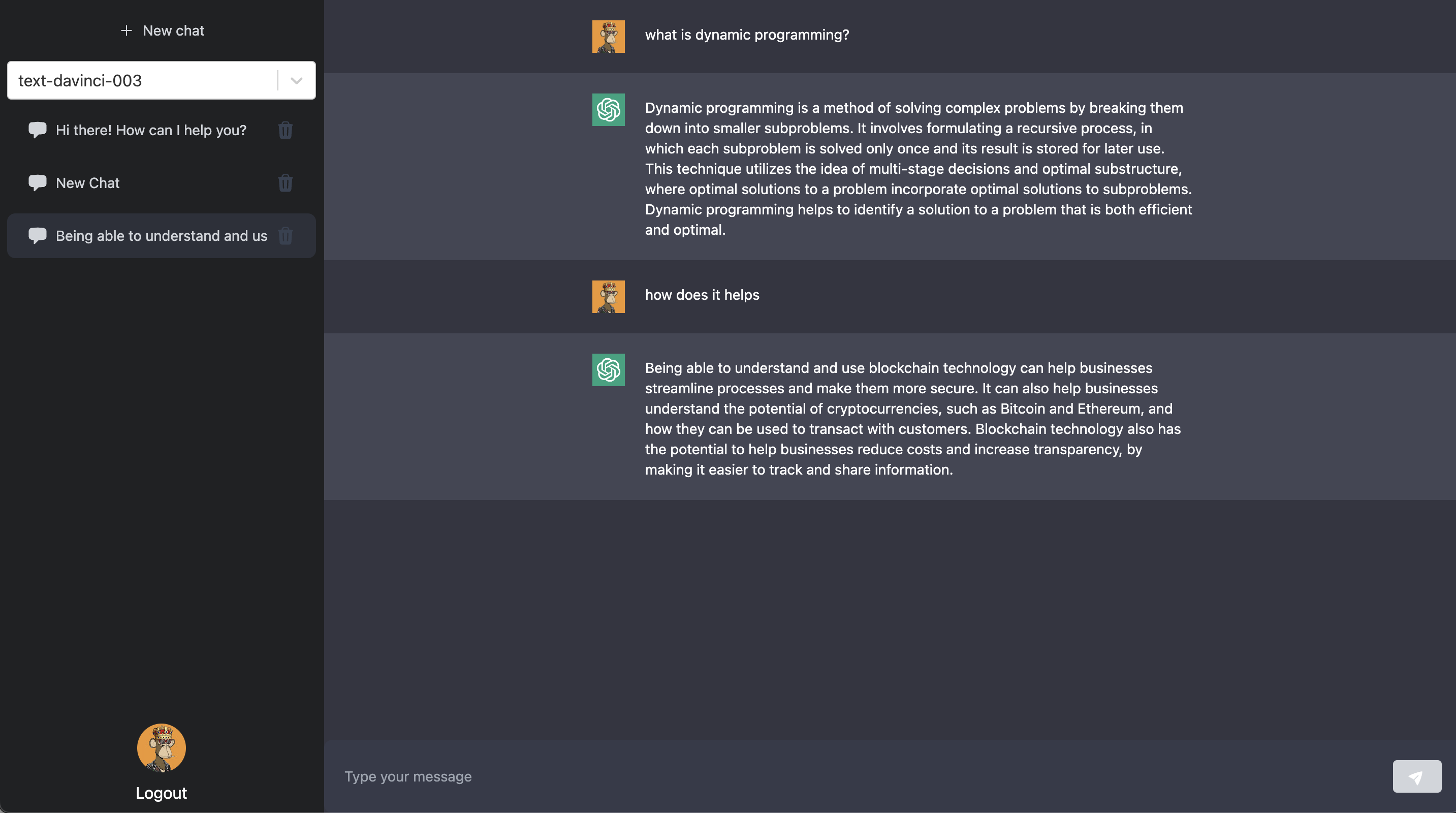Delete the 'New Chat' conversation via trash icon
Screen dimensions: 1456x813
pyautogui.click(x=286, y=183)
